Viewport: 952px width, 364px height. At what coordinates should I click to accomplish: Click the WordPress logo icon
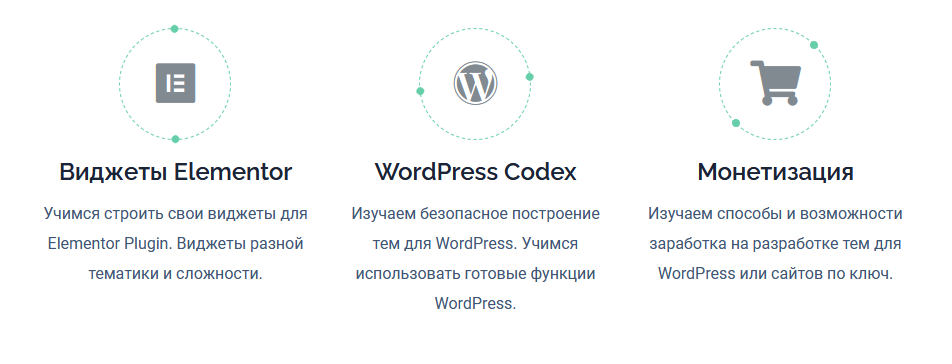(x=475, y=83)
